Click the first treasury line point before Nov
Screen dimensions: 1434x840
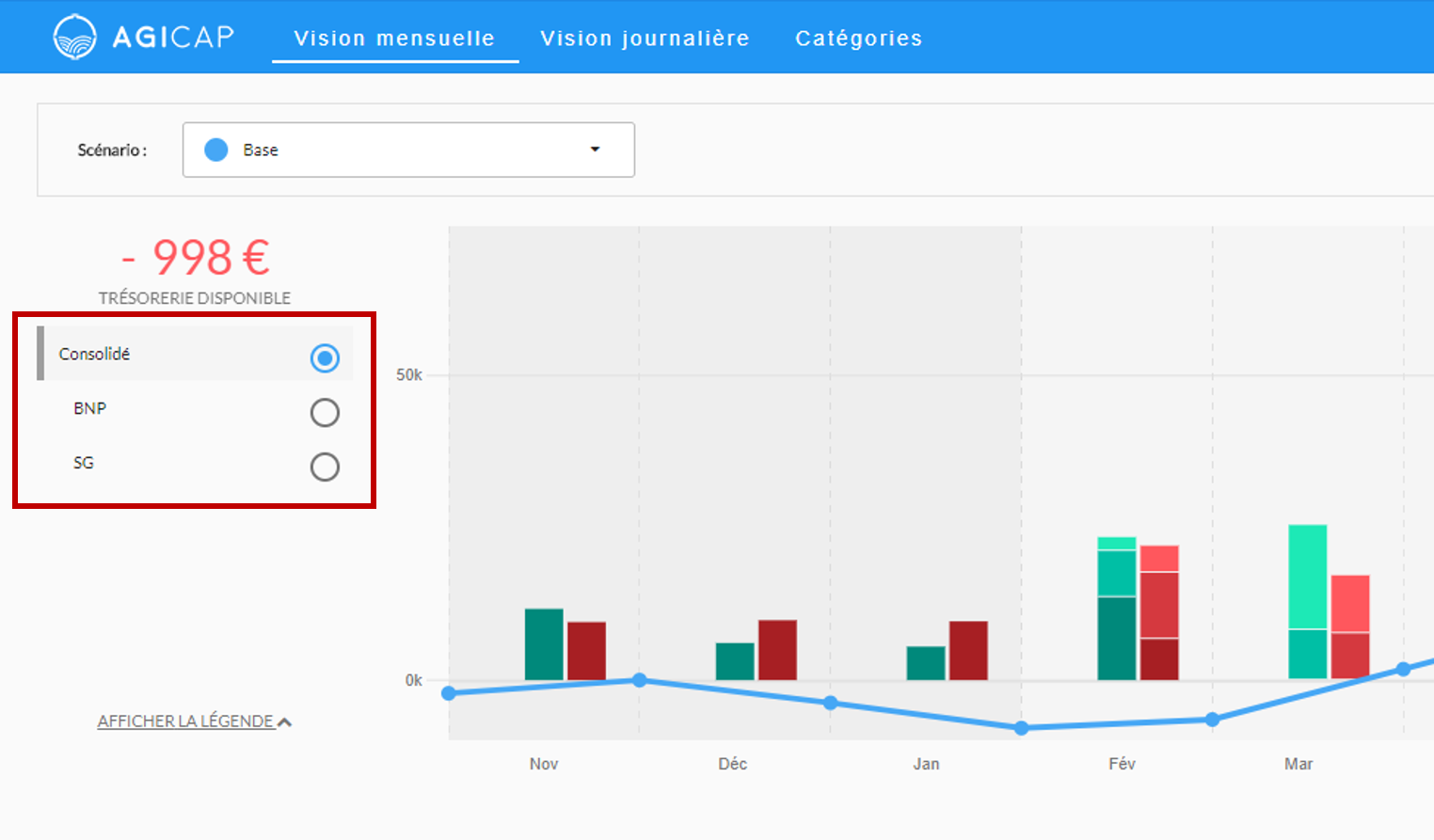click(449, 693)
